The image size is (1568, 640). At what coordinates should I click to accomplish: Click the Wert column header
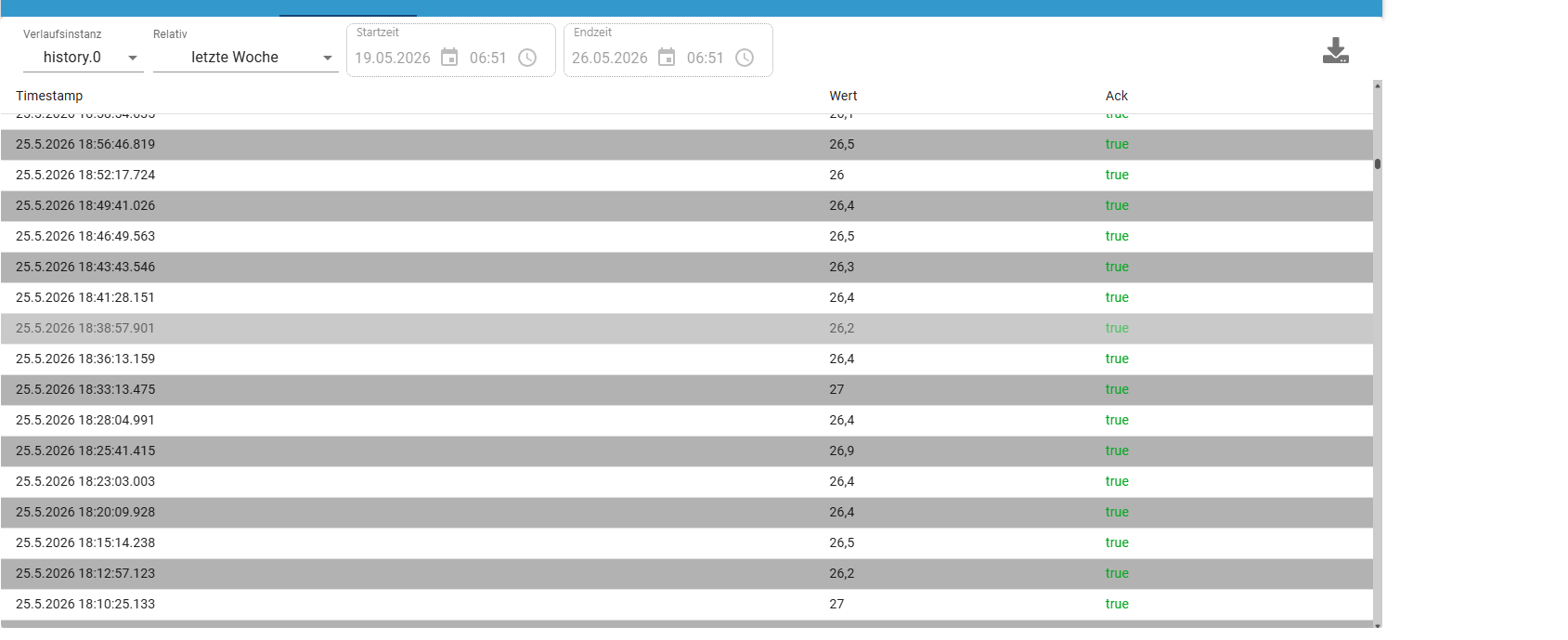[843, 96]
